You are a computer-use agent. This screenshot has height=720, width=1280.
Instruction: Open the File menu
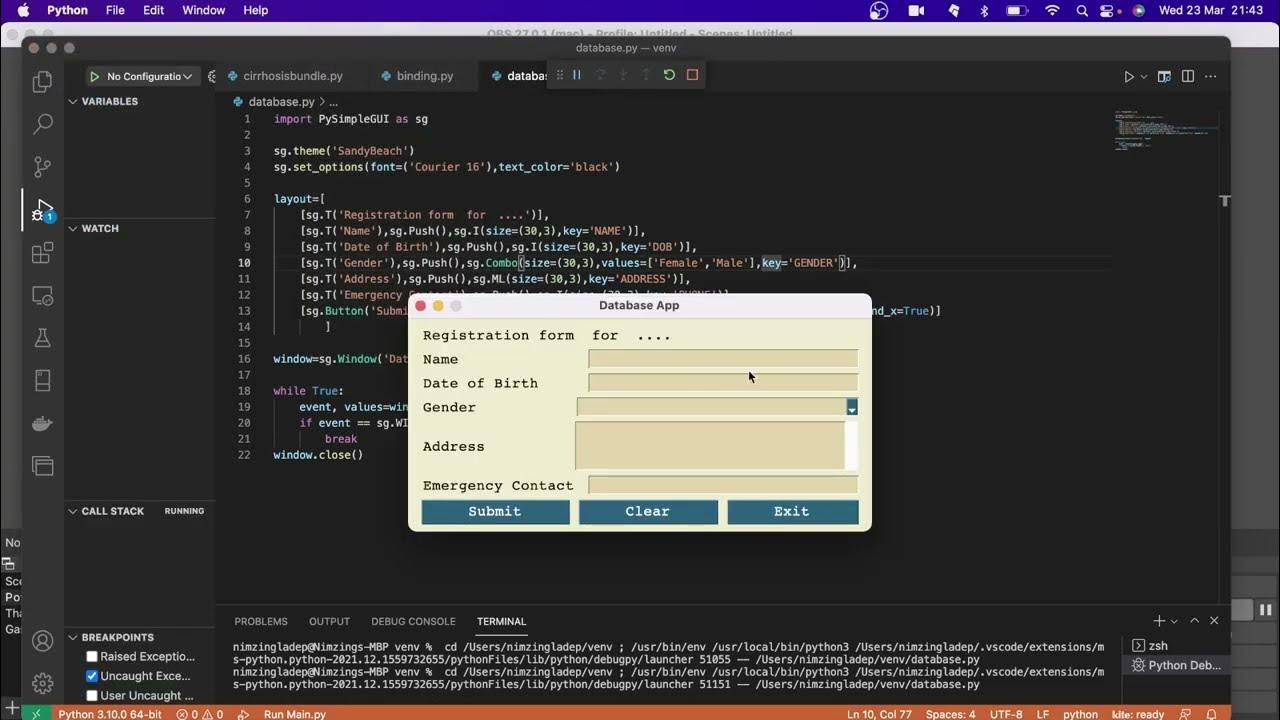tap(115, 10)
